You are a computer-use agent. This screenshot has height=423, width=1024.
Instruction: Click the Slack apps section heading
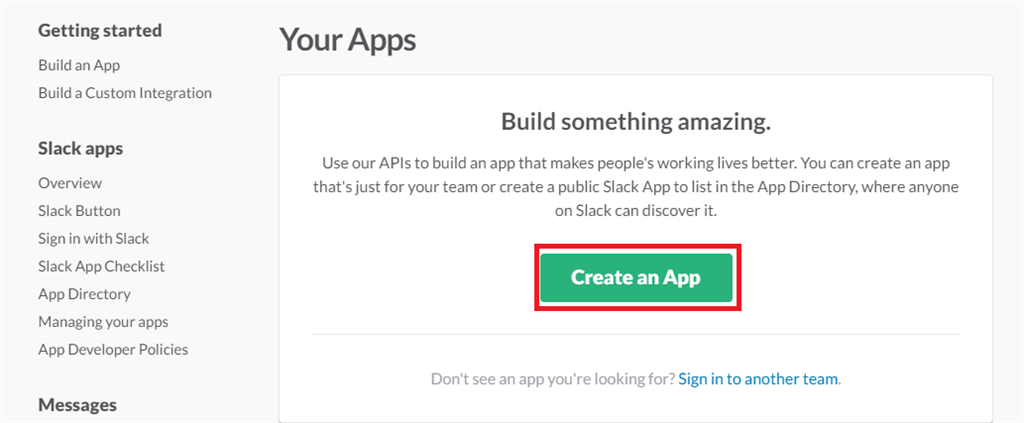(x=81, y=149)
